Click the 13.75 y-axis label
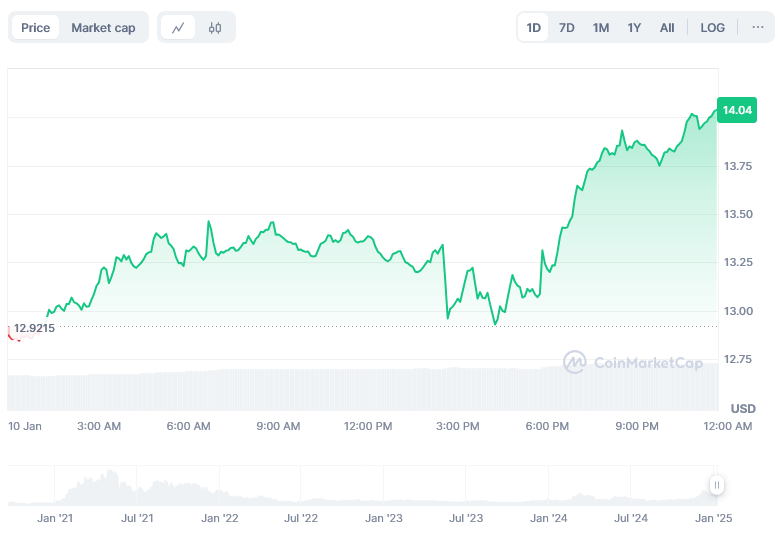 738,166
